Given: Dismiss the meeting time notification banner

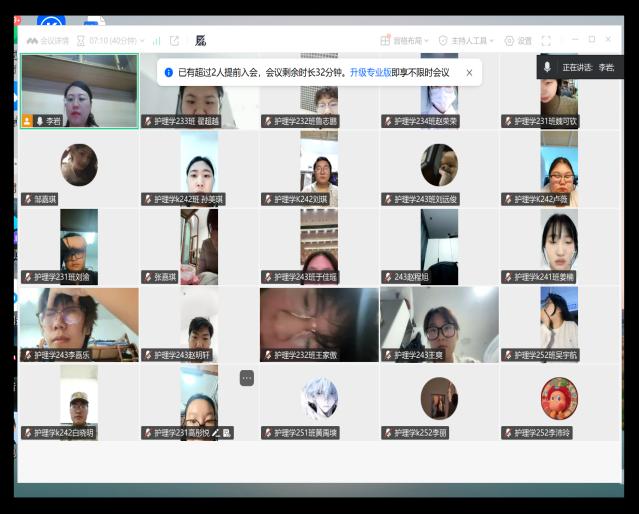Looking at the screenshot, I should [469, 72].
